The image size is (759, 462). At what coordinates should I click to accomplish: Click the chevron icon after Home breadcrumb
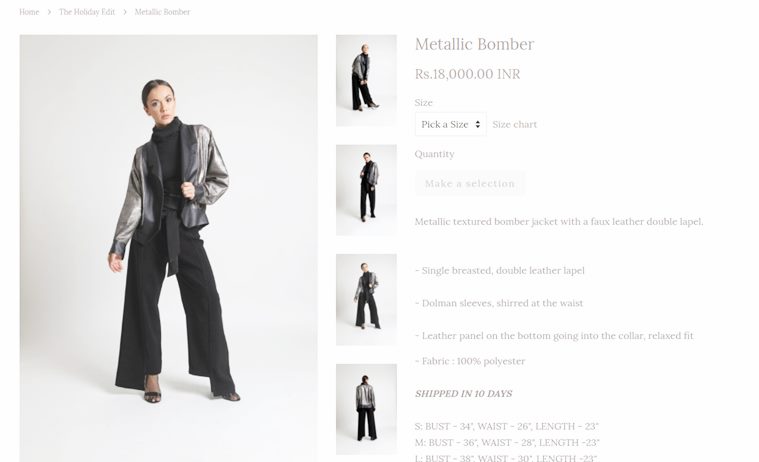tap(49, 12)
